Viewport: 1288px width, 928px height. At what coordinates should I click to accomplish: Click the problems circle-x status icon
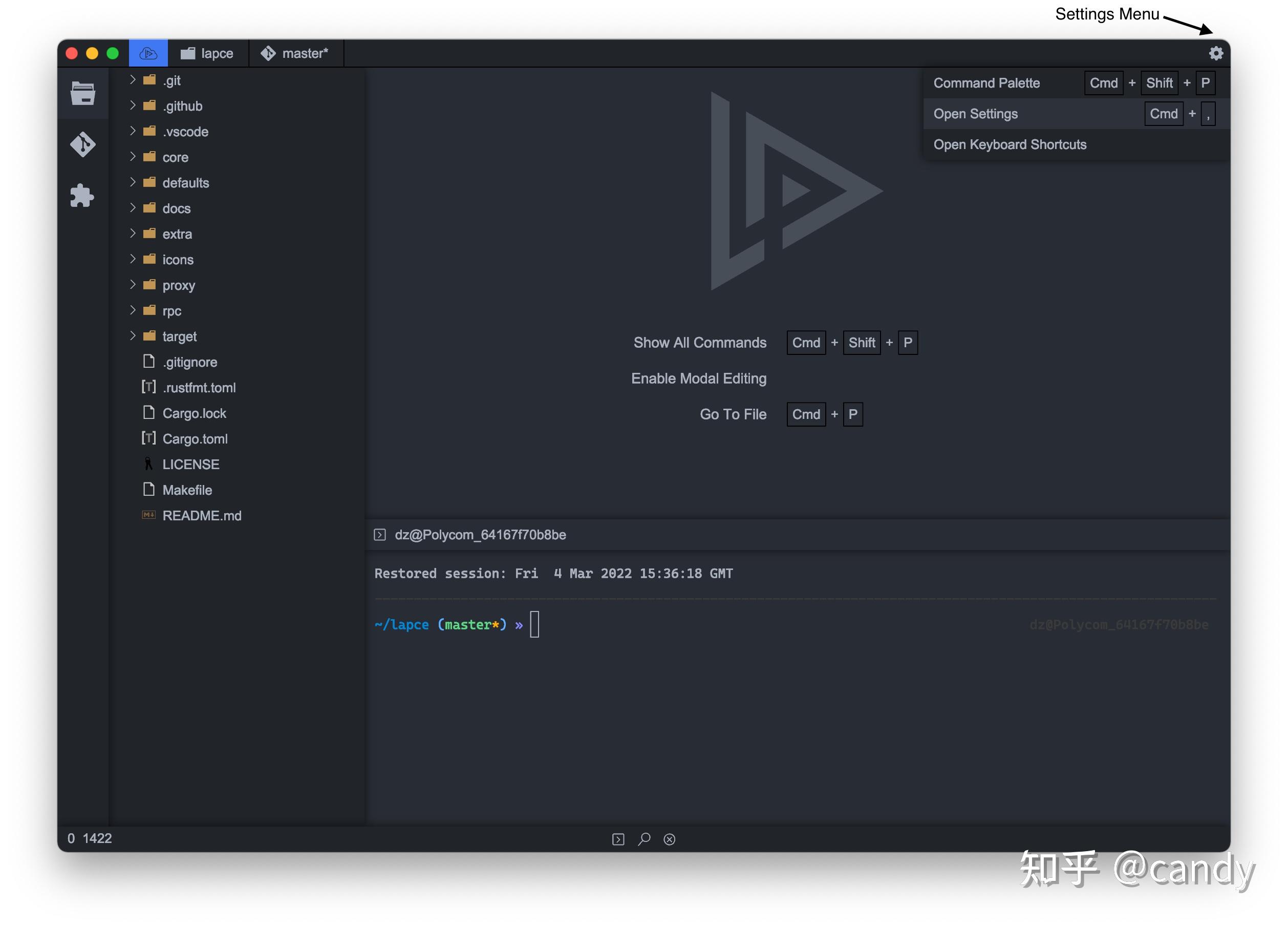click(x=670, y=839)
